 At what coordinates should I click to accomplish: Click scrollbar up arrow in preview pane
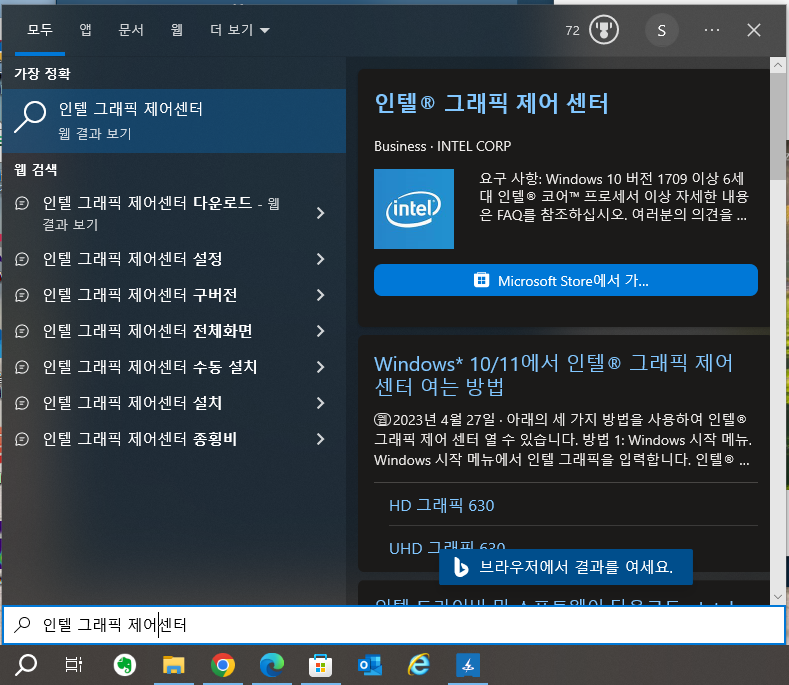coord(777,65)
